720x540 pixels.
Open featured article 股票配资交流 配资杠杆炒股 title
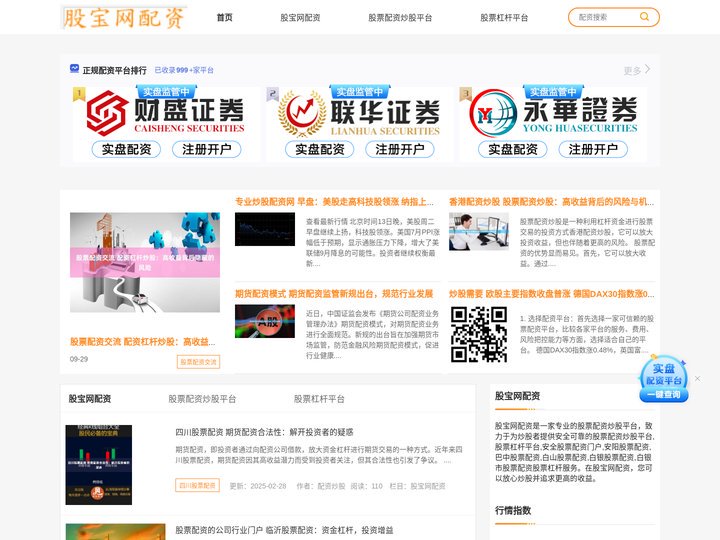pos(143,342)
